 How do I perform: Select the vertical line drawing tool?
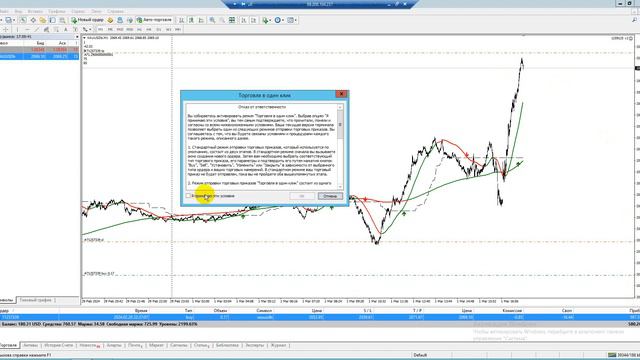(17, 29)
